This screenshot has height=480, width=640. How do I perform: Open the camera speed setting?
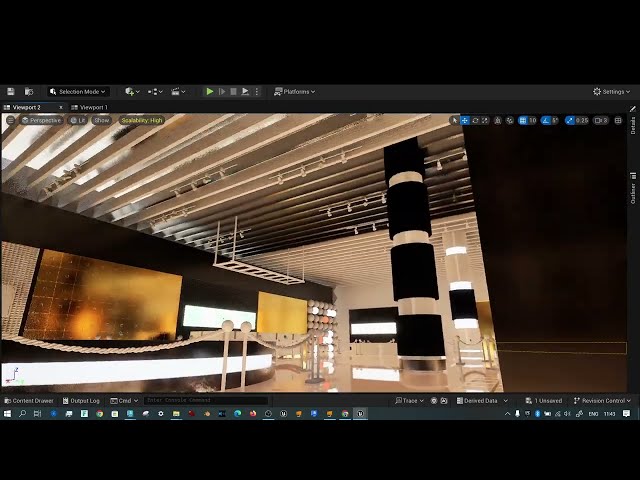[x=601, y=120]
